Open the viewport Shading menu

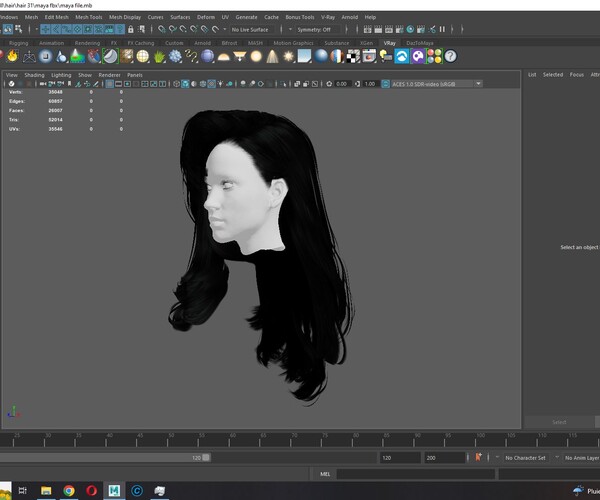[x=34, y=75]
